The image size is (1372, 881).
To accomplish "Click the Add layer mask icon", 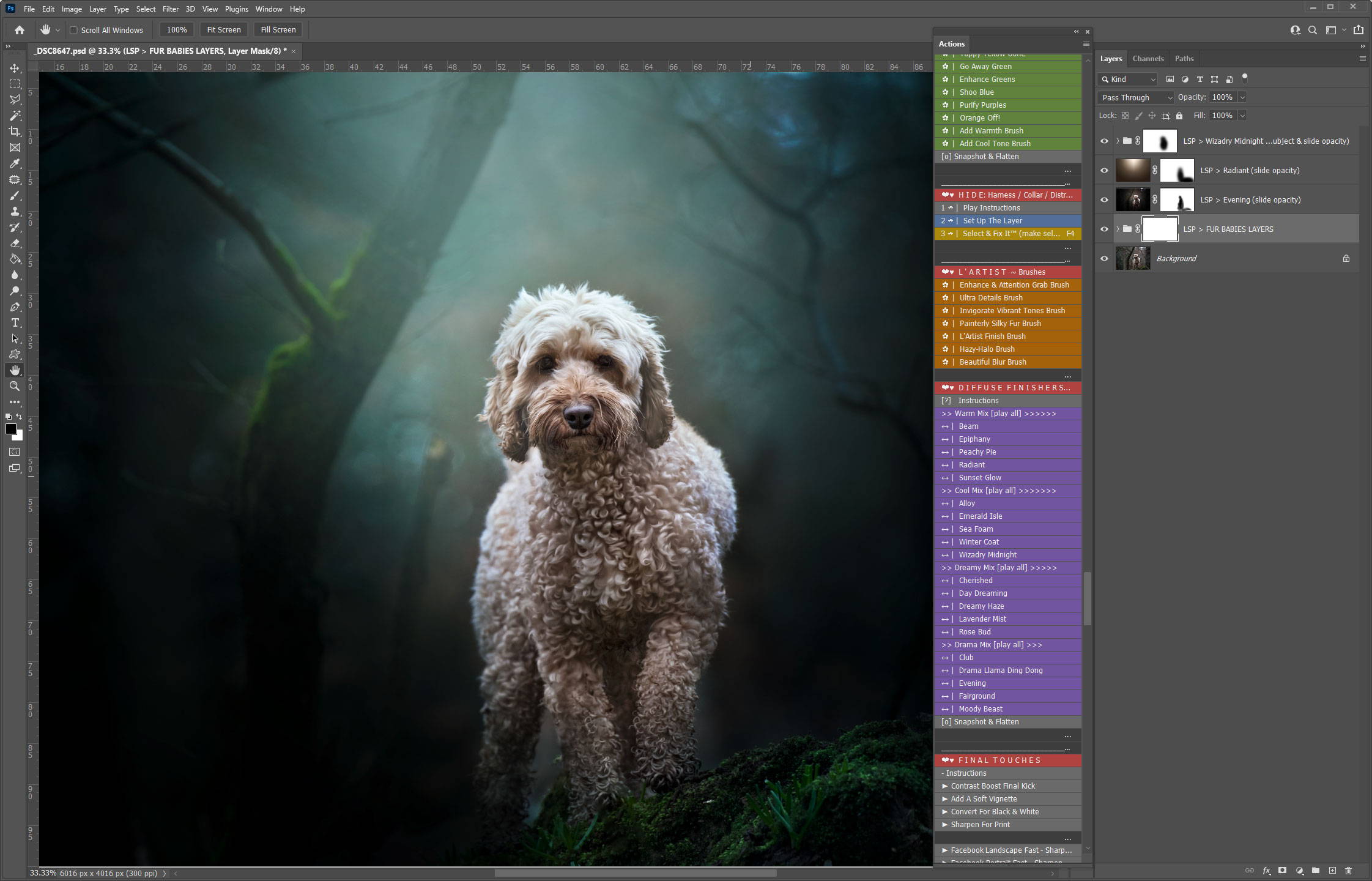I will click(x=1283, y=871).
